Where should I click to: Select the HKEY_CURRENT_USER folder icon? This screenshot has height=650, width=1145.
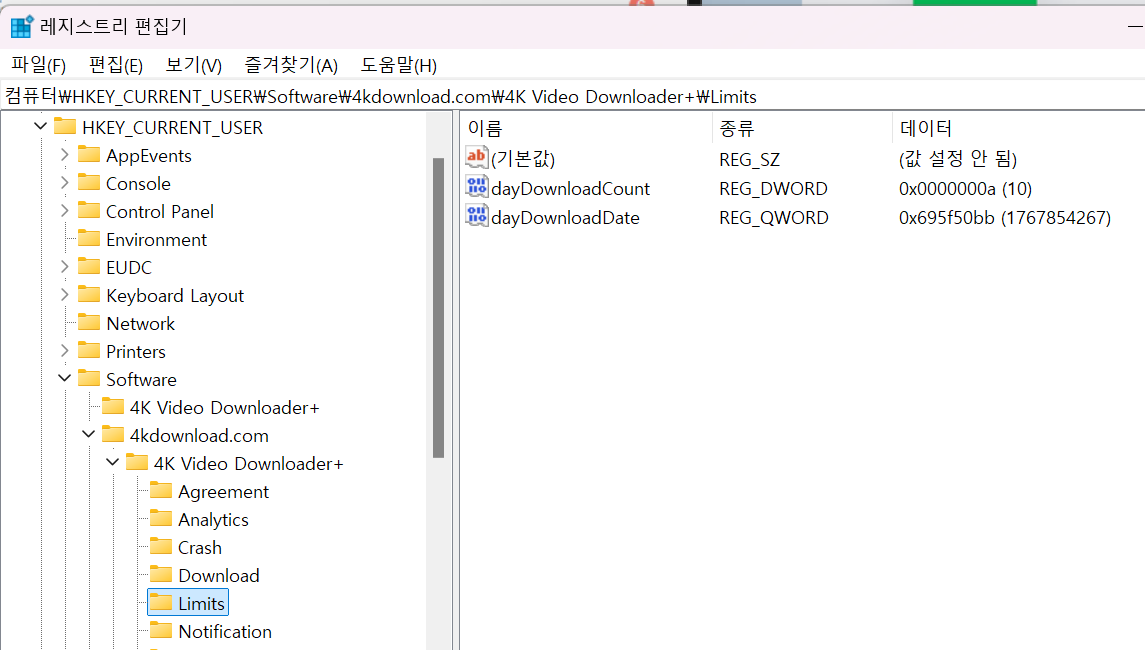click(65, 126)
